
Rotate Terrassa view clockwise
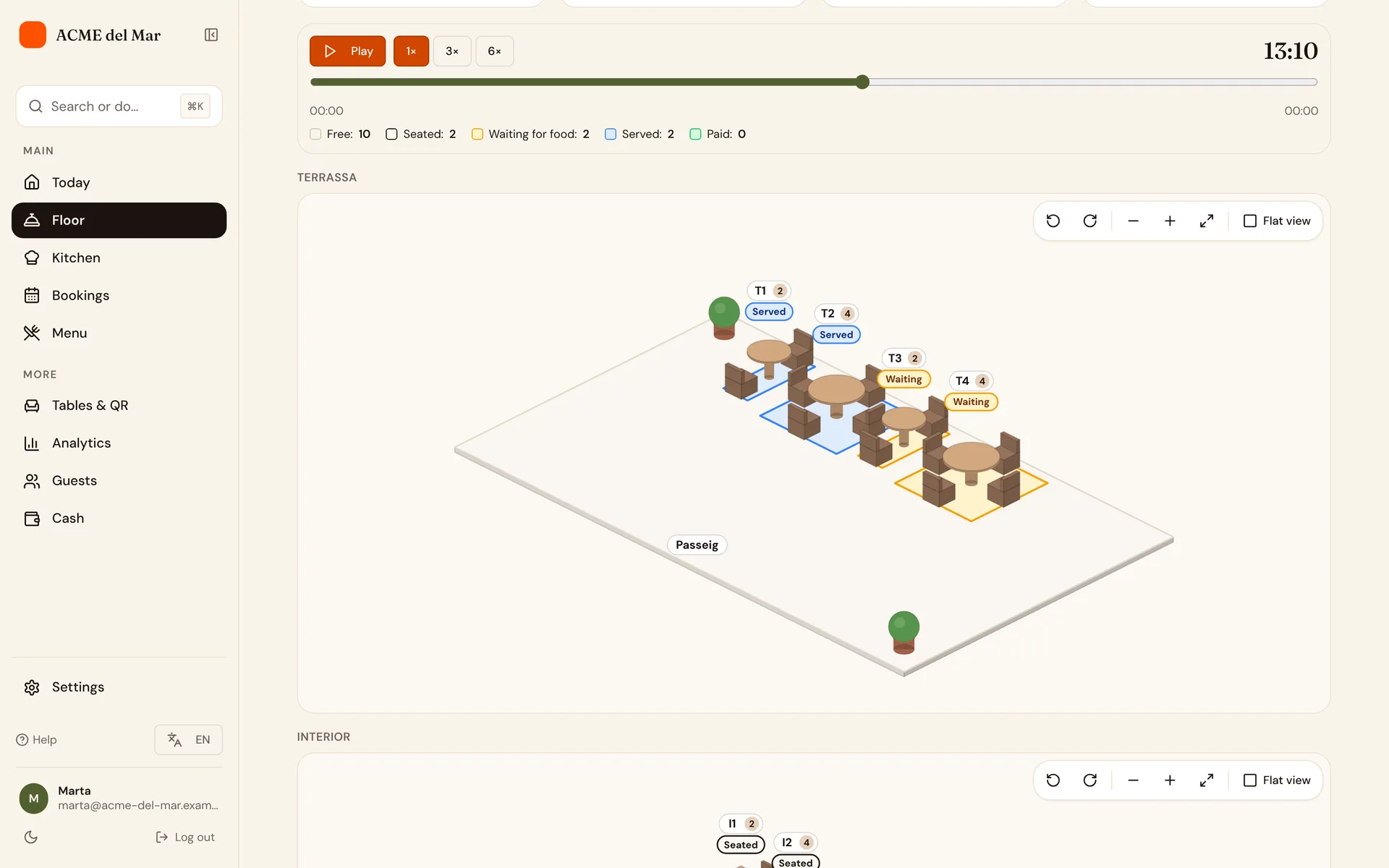(x=1090, y=221)
